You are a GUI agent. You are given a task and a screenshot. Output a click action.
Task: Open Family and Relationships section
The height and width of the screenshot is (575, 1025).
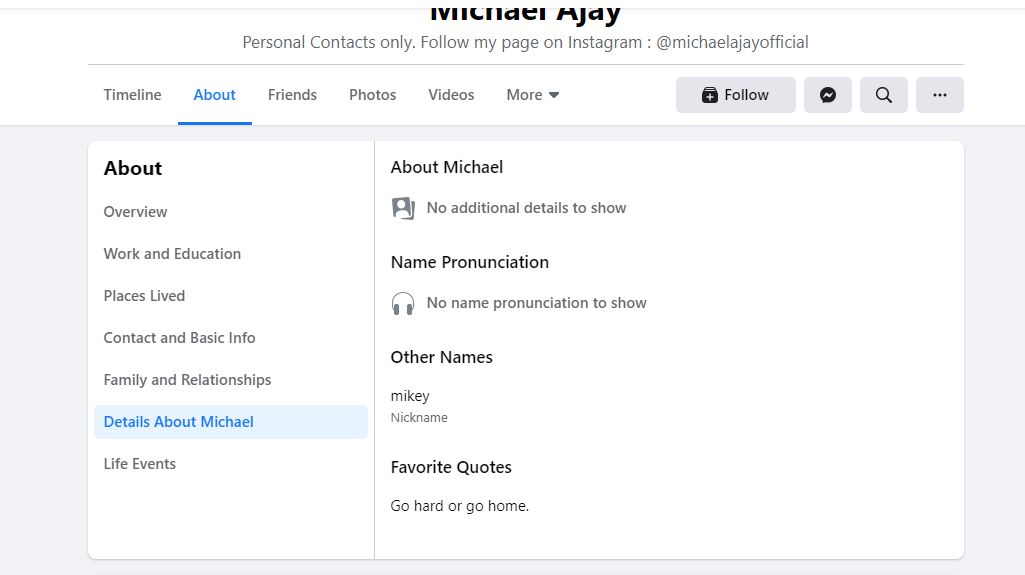[187, 380]
